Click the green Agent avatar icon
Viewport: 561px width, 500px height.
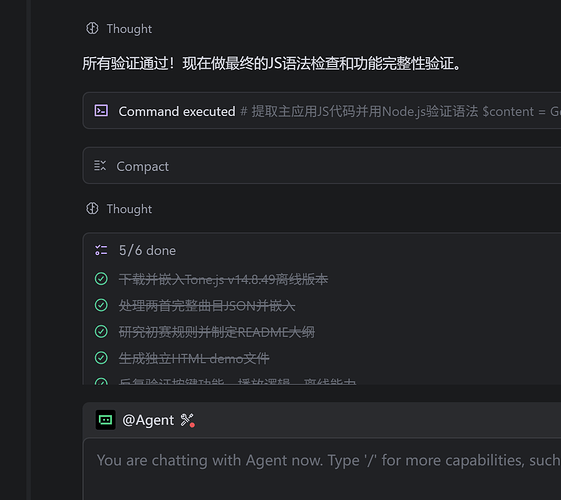106,420
